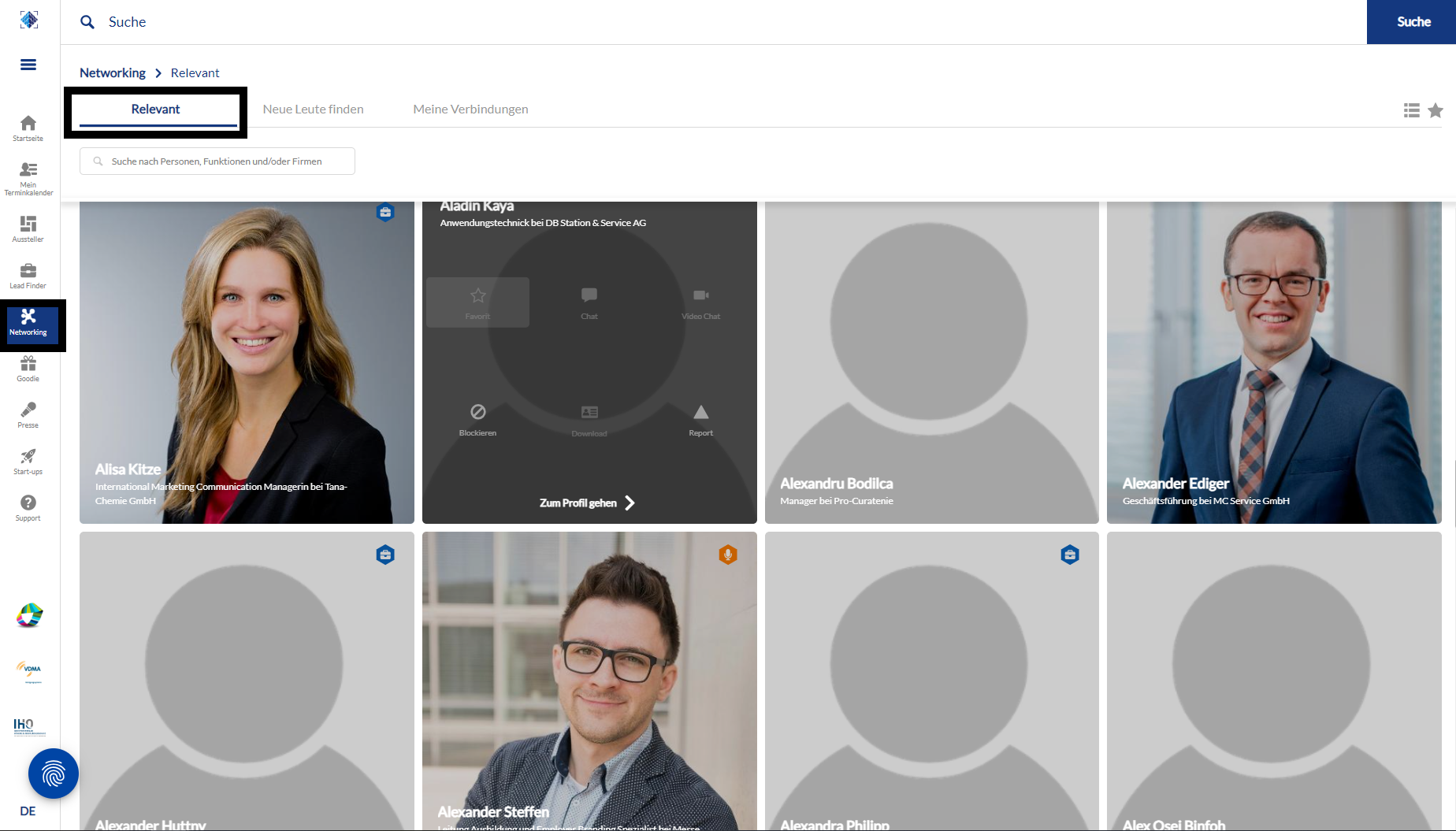Screen dimensions: 1456x831
Task: Start a Chat with Aladin Kaya
Action: coord(589,302)
